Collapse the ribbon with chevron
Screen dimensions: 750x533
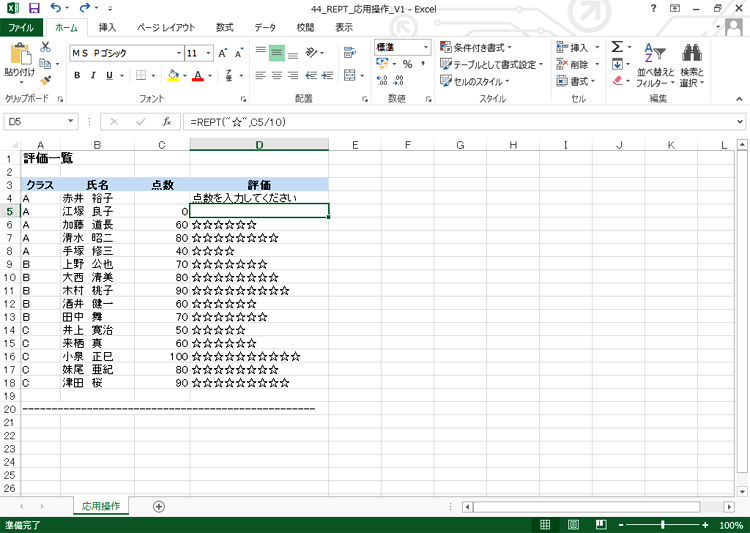point(739,99)
